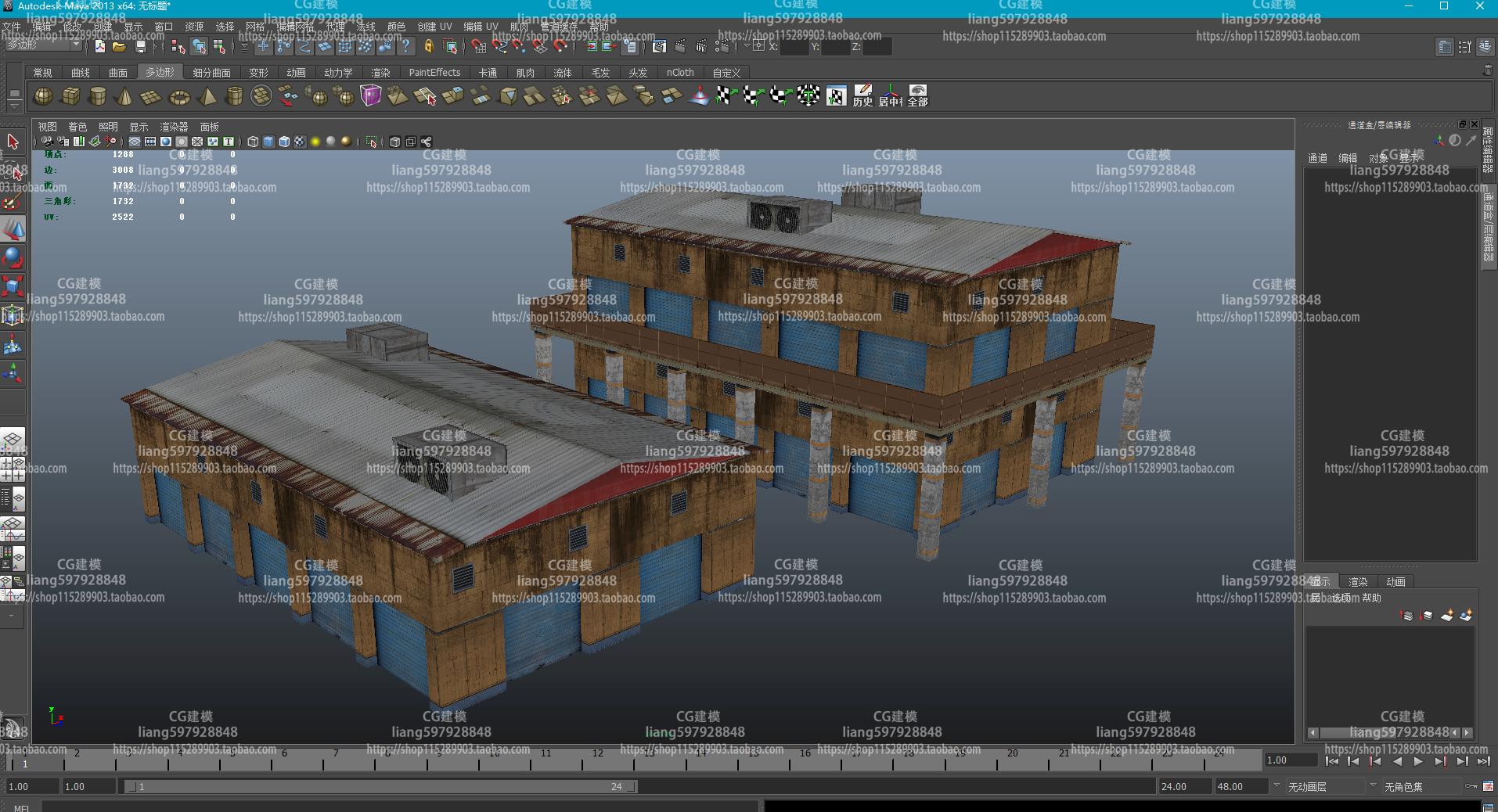Image resolution: width=1498 pixels, height=812 pixels.
Task: Open the 多边形 menu set dropdown
Action: (43, 46)
